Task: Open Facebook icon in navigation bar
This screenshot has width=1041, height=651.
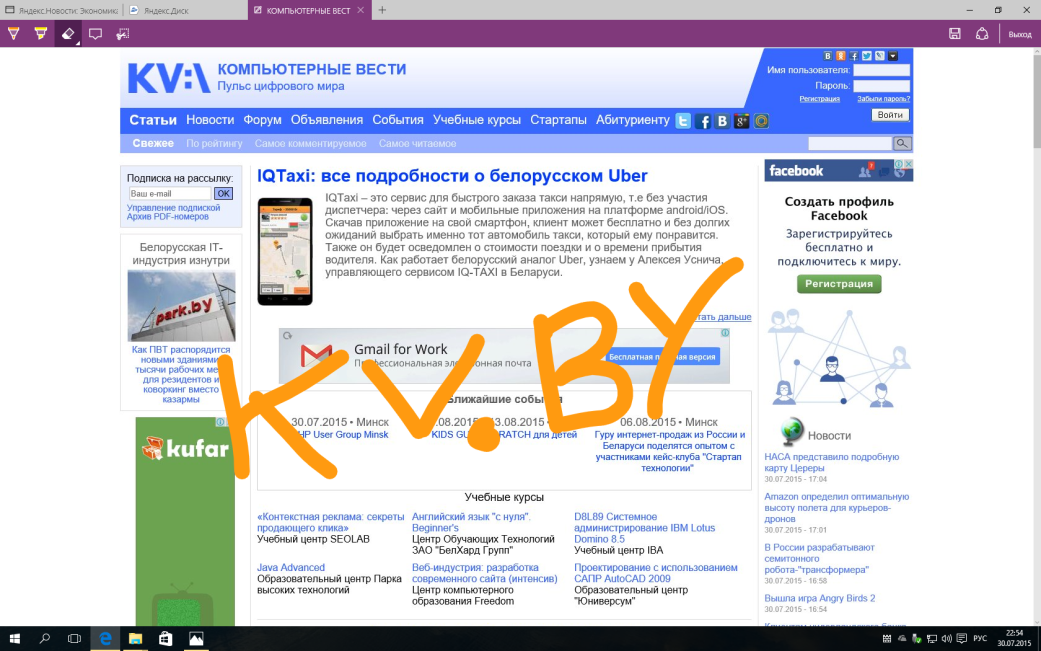Action: [702, 121]
